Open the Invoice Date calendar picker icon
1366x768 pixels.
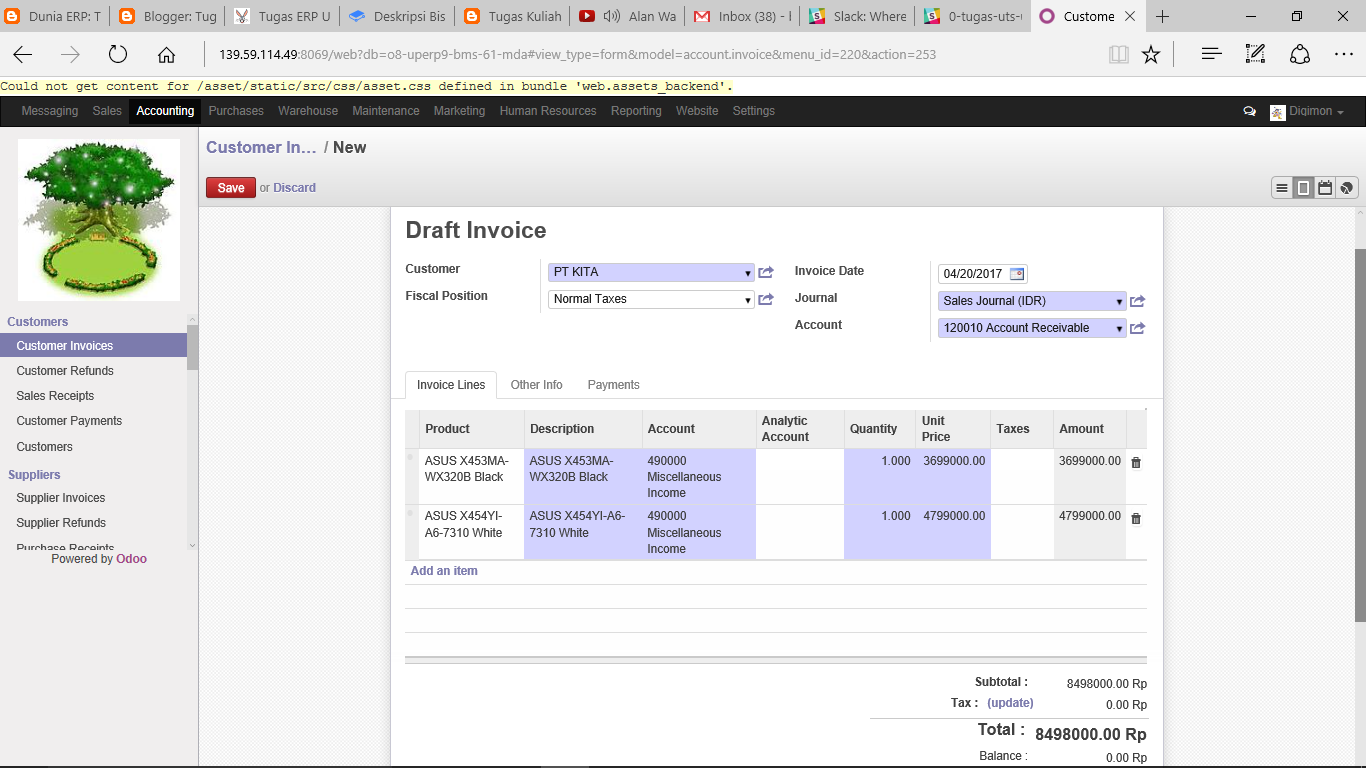pos(1017,274)
